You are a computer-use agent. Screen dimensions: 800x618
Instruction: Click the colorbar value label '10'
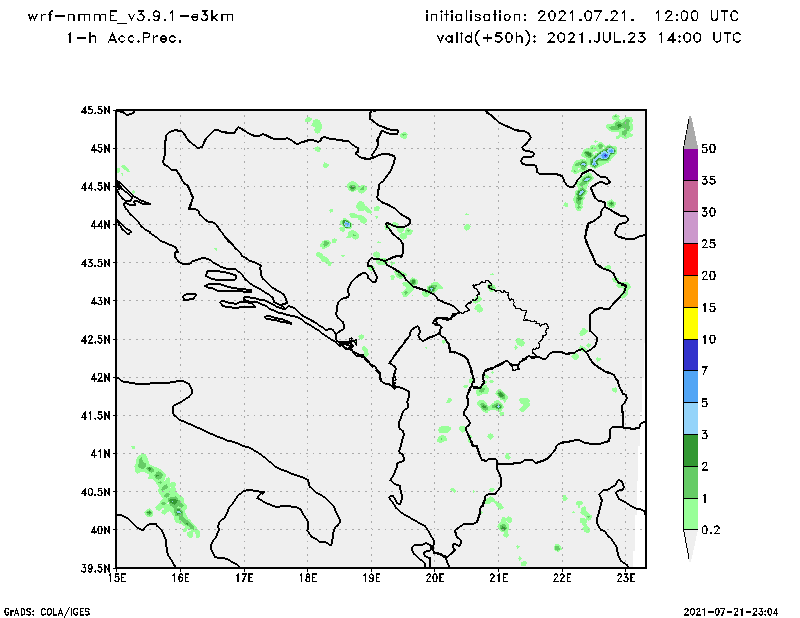(709, 339)
